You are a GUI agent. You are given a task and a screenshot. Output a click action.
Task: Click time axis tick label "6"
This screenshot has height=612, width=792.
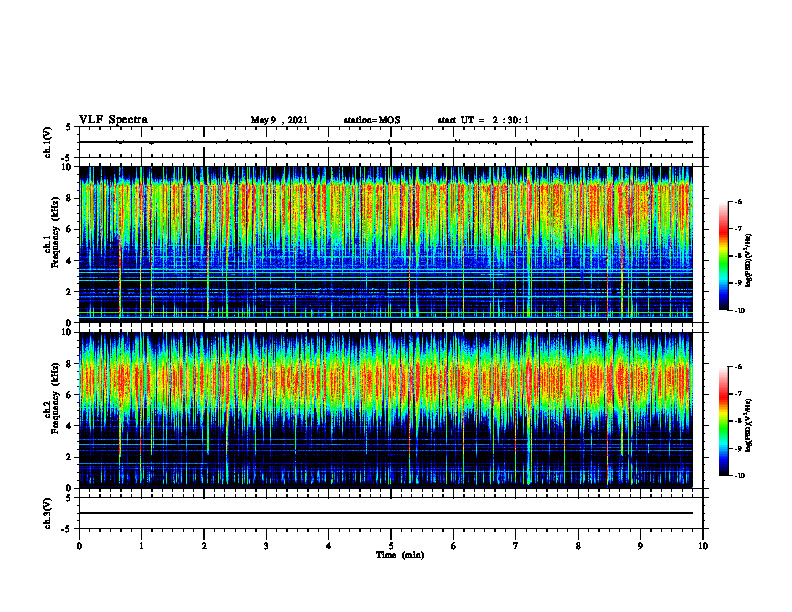tap(453, 546)
